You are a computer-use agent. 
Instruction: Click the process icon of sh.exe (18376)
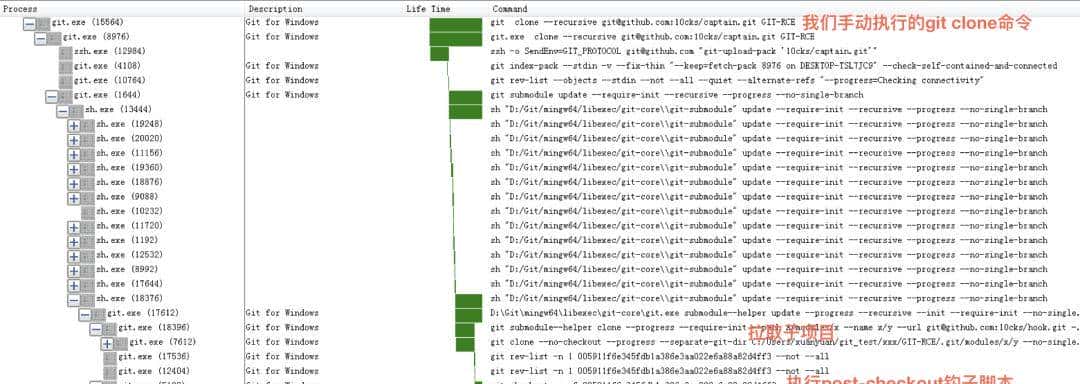coord(87,299)
